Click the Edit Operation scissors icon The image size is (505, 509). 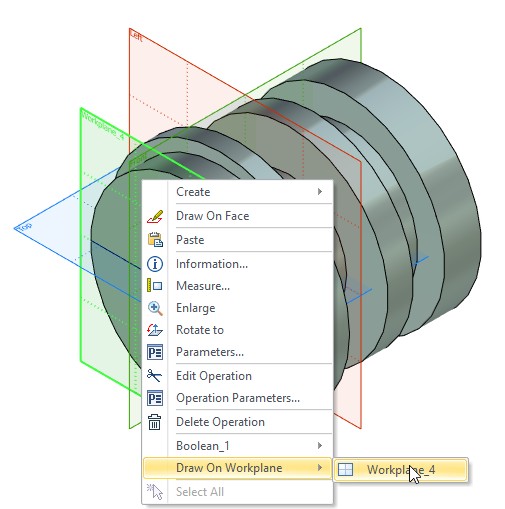click(x=154, y=376)
